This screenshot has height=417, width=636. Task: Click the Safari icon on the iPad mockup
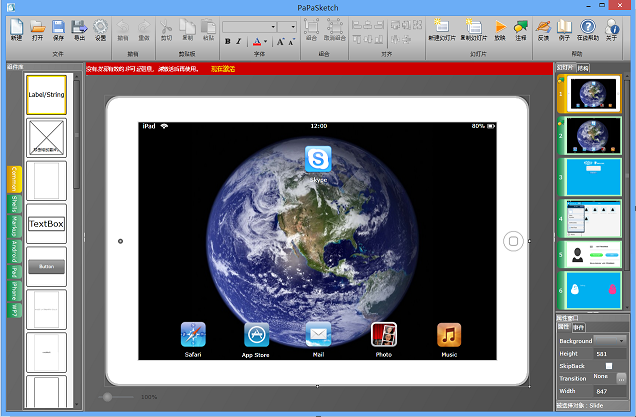click(x=193, y=335)
